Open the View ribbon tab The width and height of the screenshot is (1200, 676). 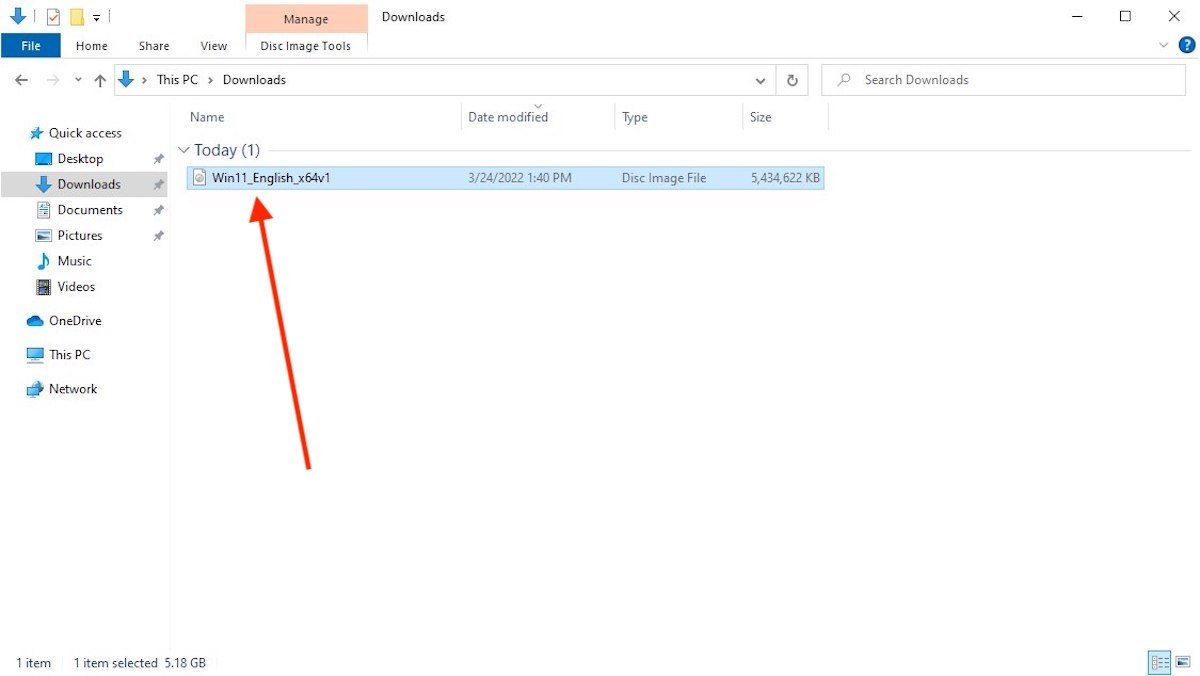[214, 46]
